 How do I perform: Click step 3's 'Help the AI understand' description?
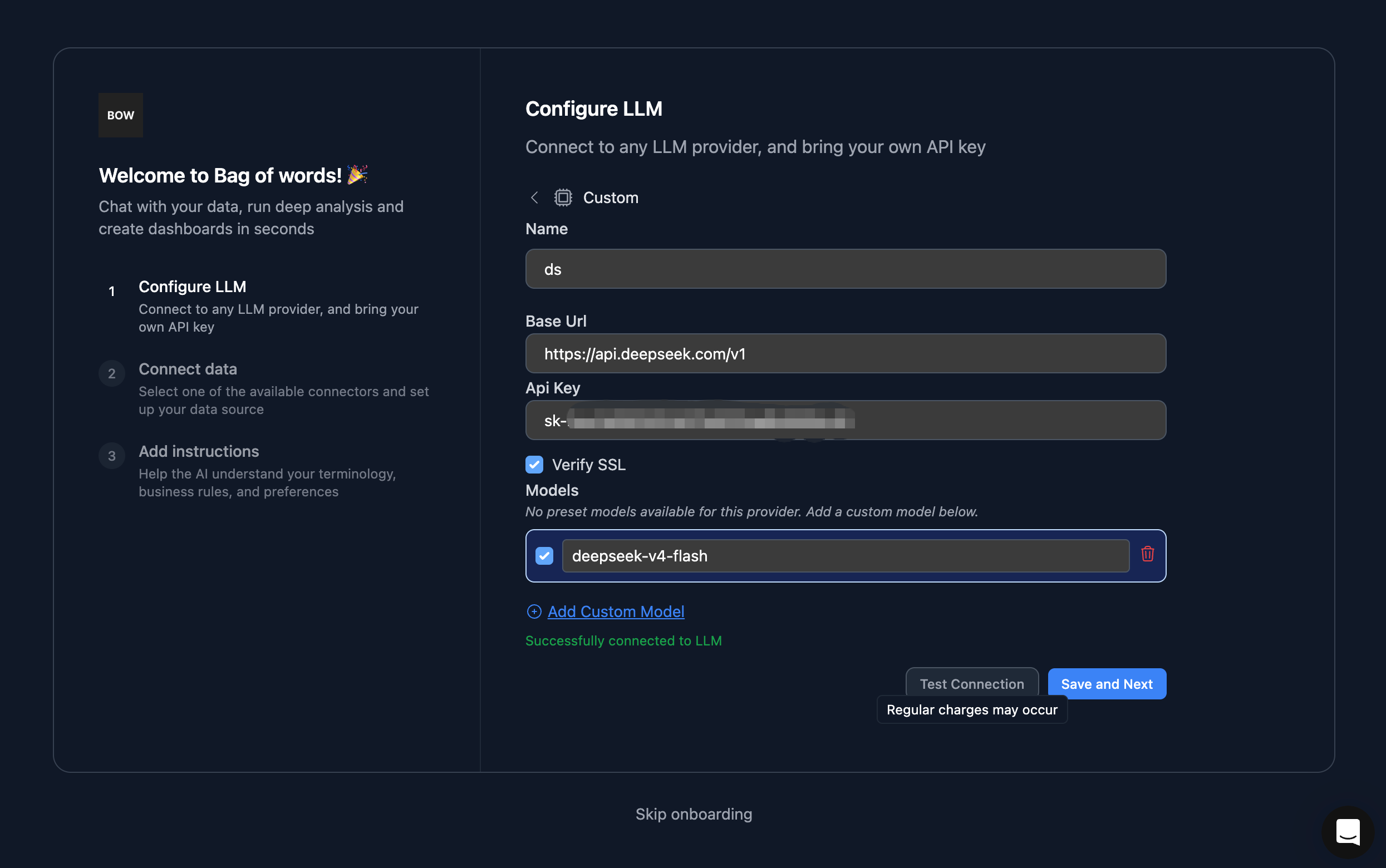click(267, 482)
